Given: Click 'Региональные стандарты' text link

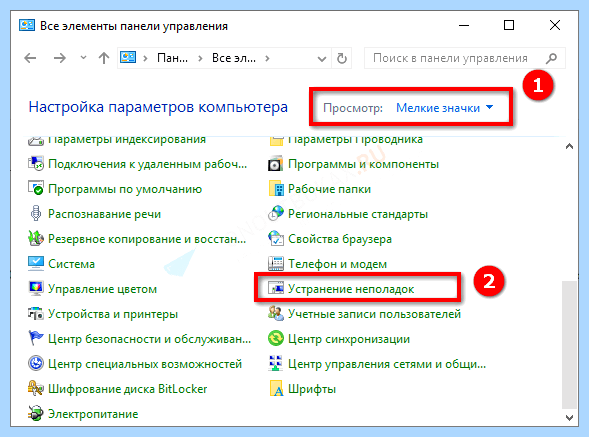Looking at the screenshot, I should point(358,214).
